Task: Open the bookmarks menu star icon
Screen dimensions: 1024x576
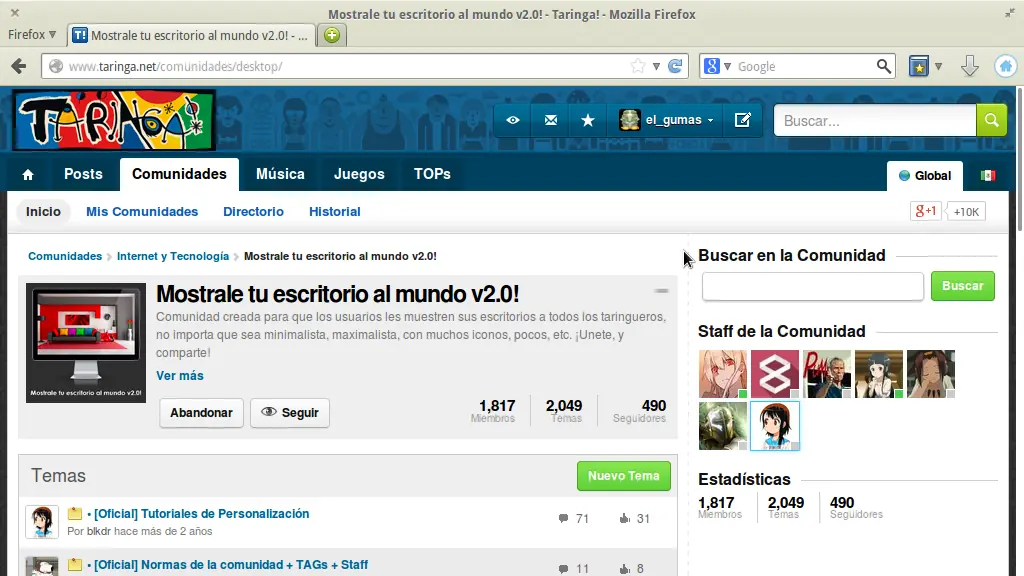Action: [919, 66]
